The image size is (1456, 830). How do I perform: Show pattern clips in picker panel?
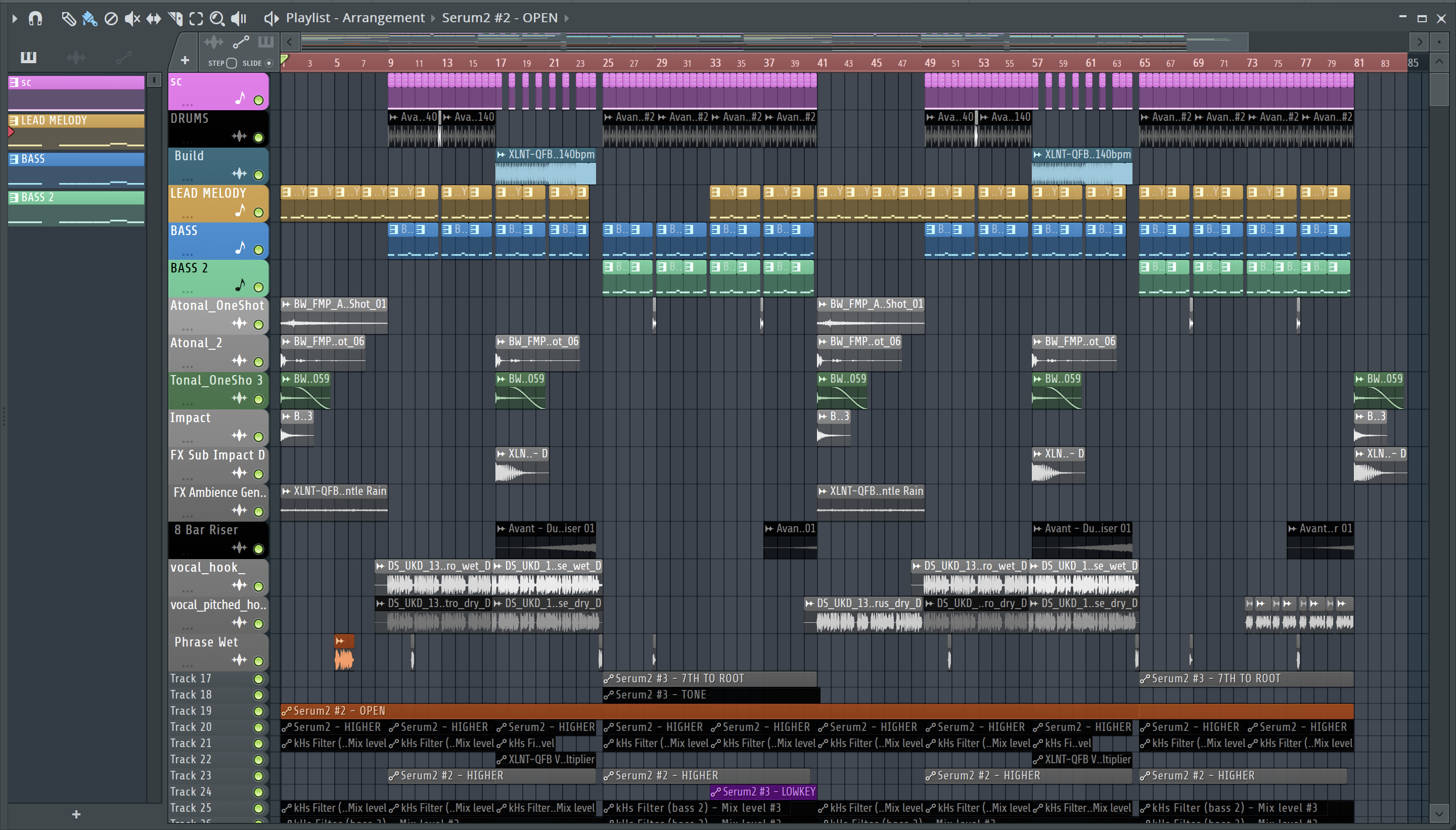coord(28,57)
